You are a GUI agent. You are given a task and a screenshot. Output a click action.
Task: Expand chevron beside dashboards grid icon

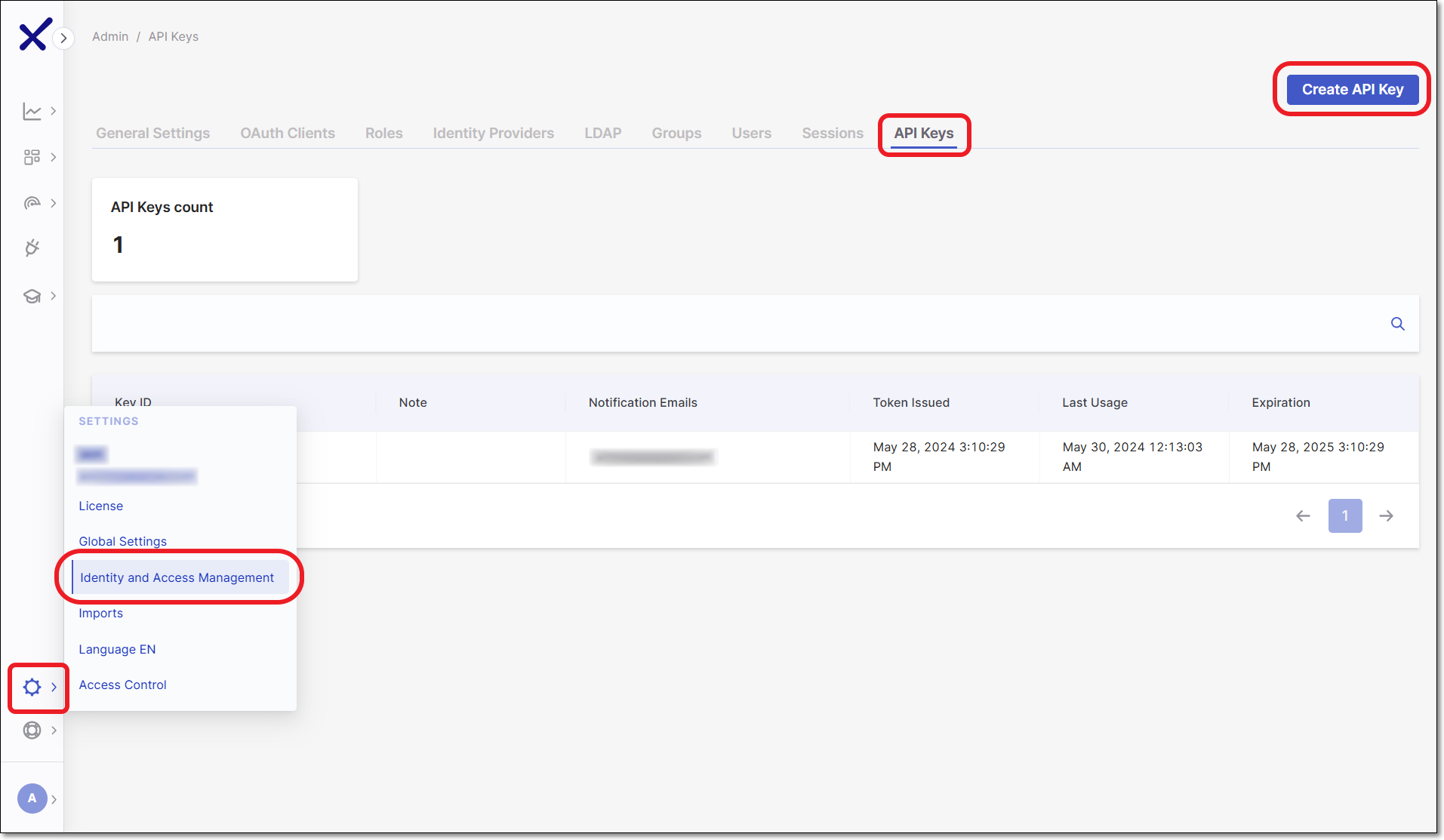click(54, 157)
